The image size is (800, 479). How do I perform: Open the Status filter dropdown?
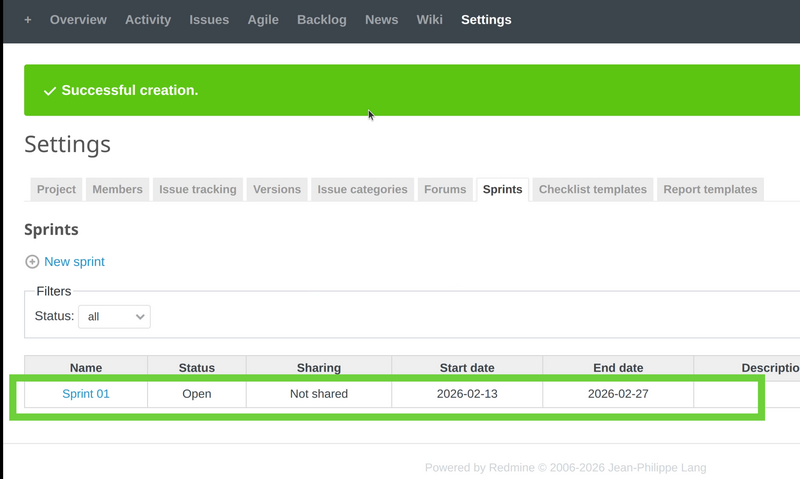[x=114, y=317]
